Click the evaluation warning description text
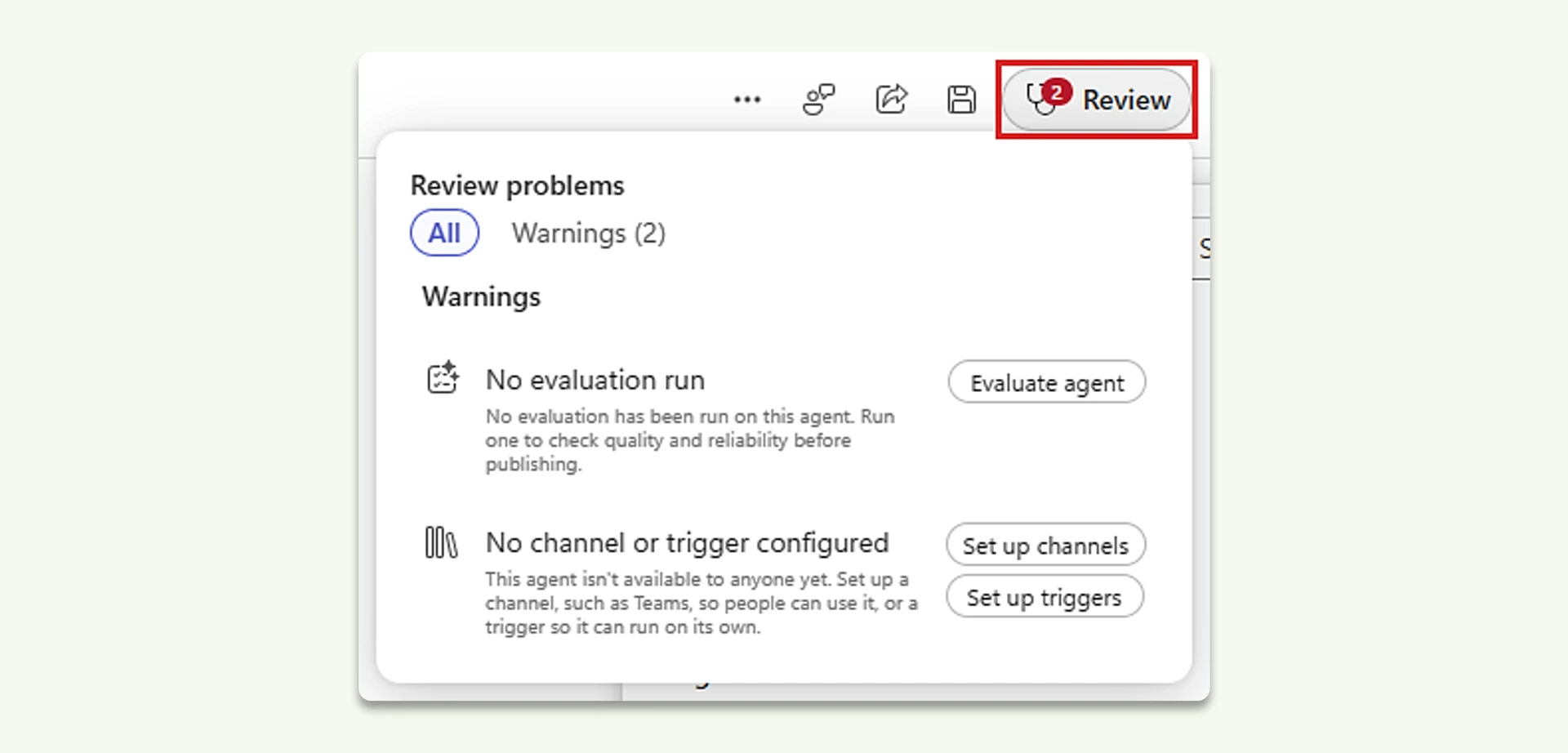The height and width of the screenshot is (753, 1568). point(690,440)
